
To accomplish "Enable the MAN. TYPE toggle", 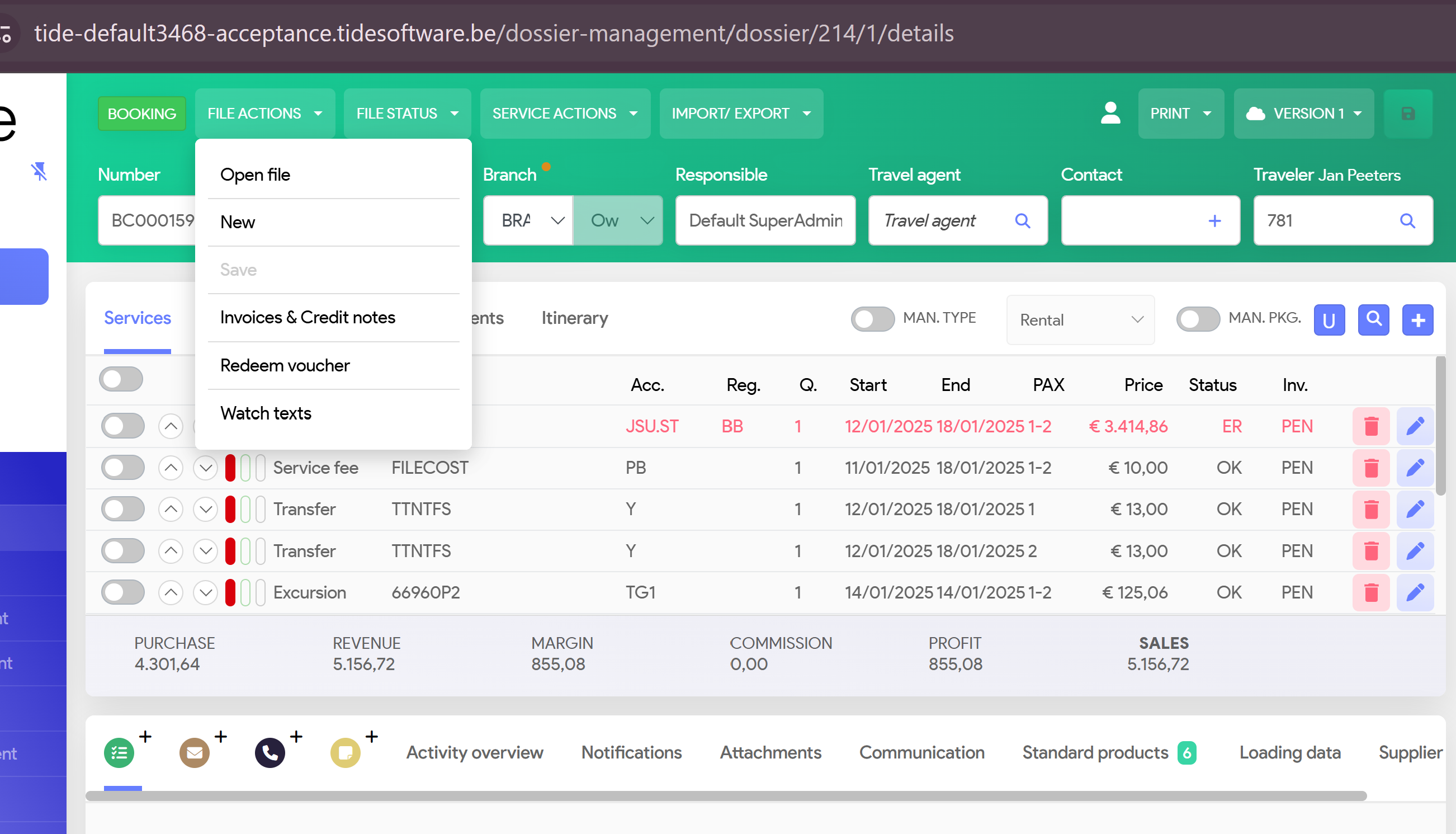I will (872, 319).
